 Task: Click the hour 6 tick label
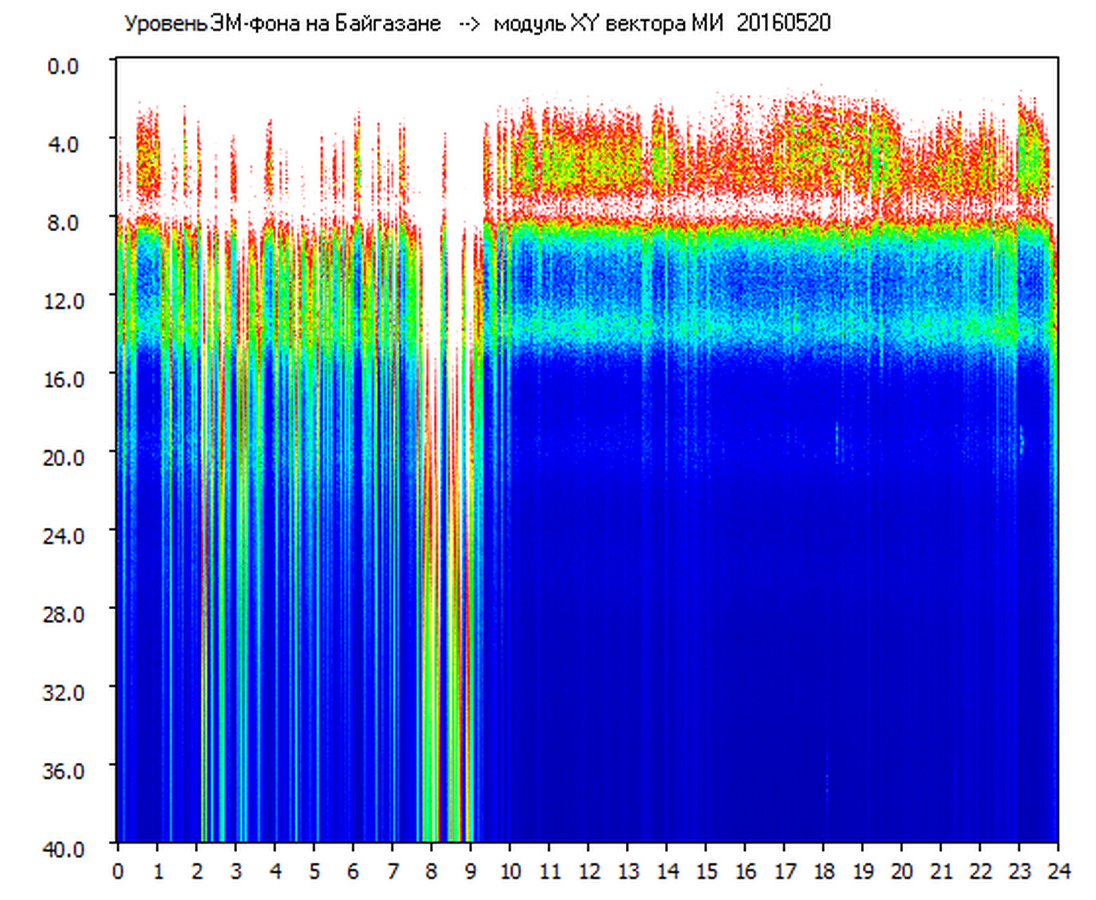[353, 871]
